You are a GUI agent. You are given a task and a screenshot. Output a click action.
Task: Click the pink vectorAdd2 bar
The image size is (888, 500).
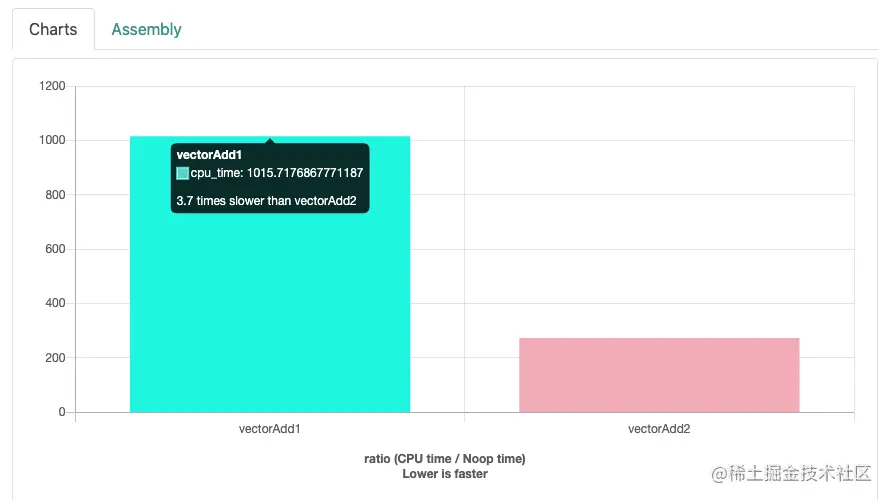[x=659, y=375]
